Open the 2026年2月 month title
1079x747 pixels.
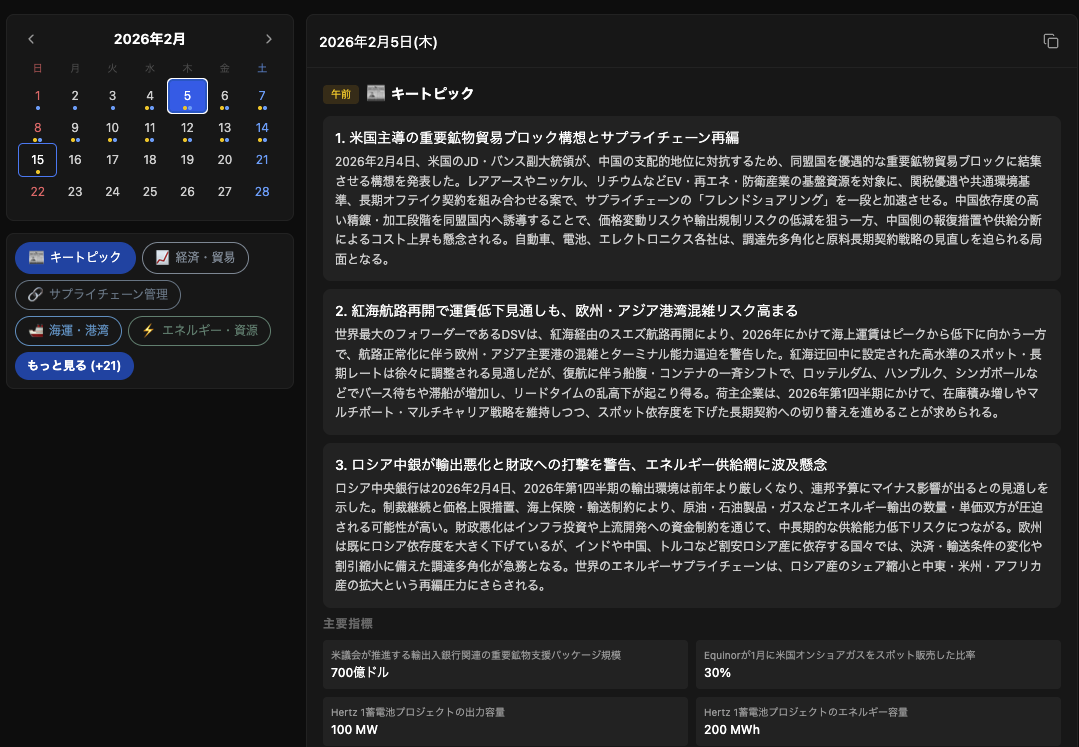pos(149,39)
